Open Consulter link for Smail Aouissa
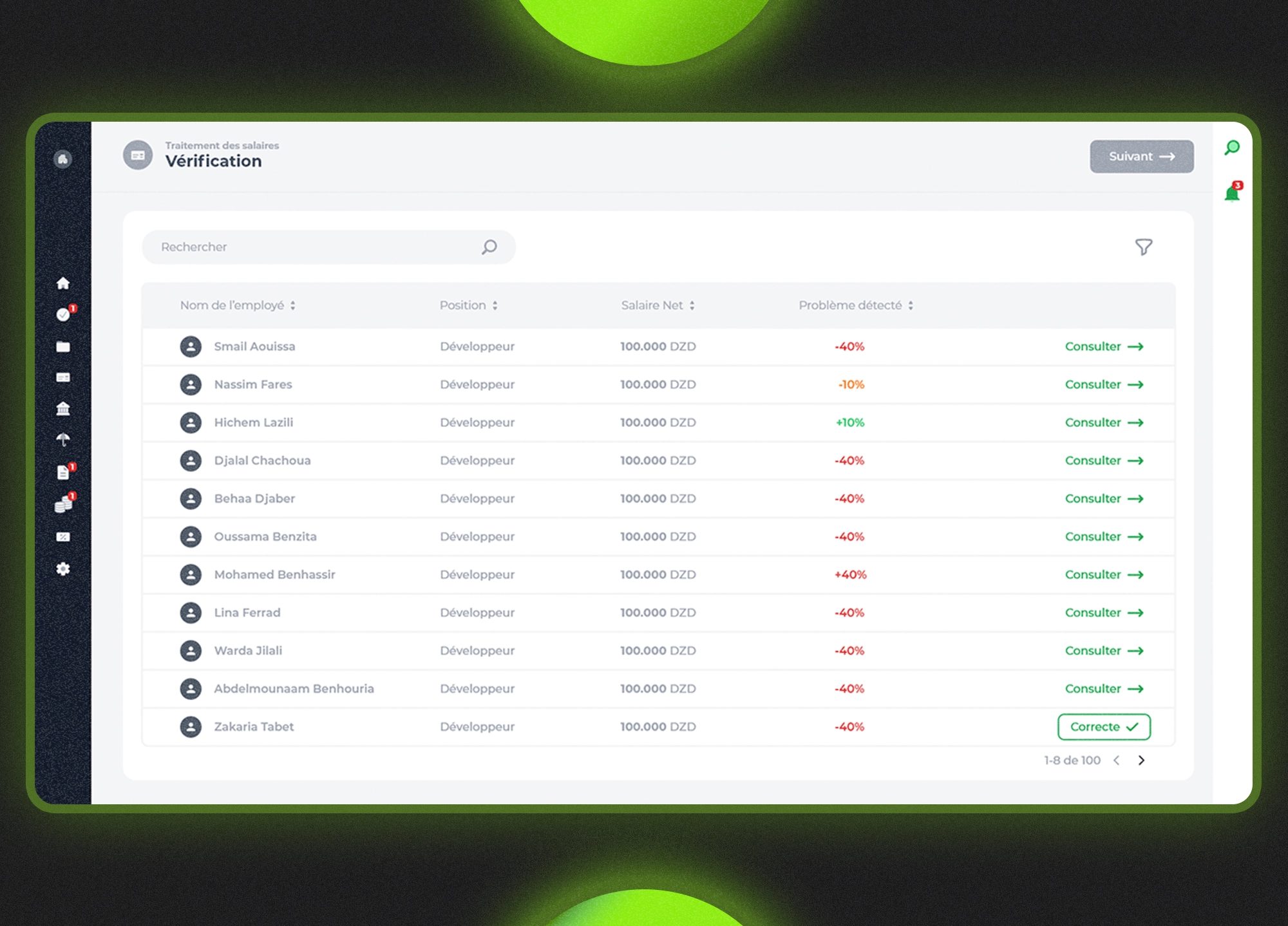This screenshot has height=926, width=1288. click(x=1104, y=346)
